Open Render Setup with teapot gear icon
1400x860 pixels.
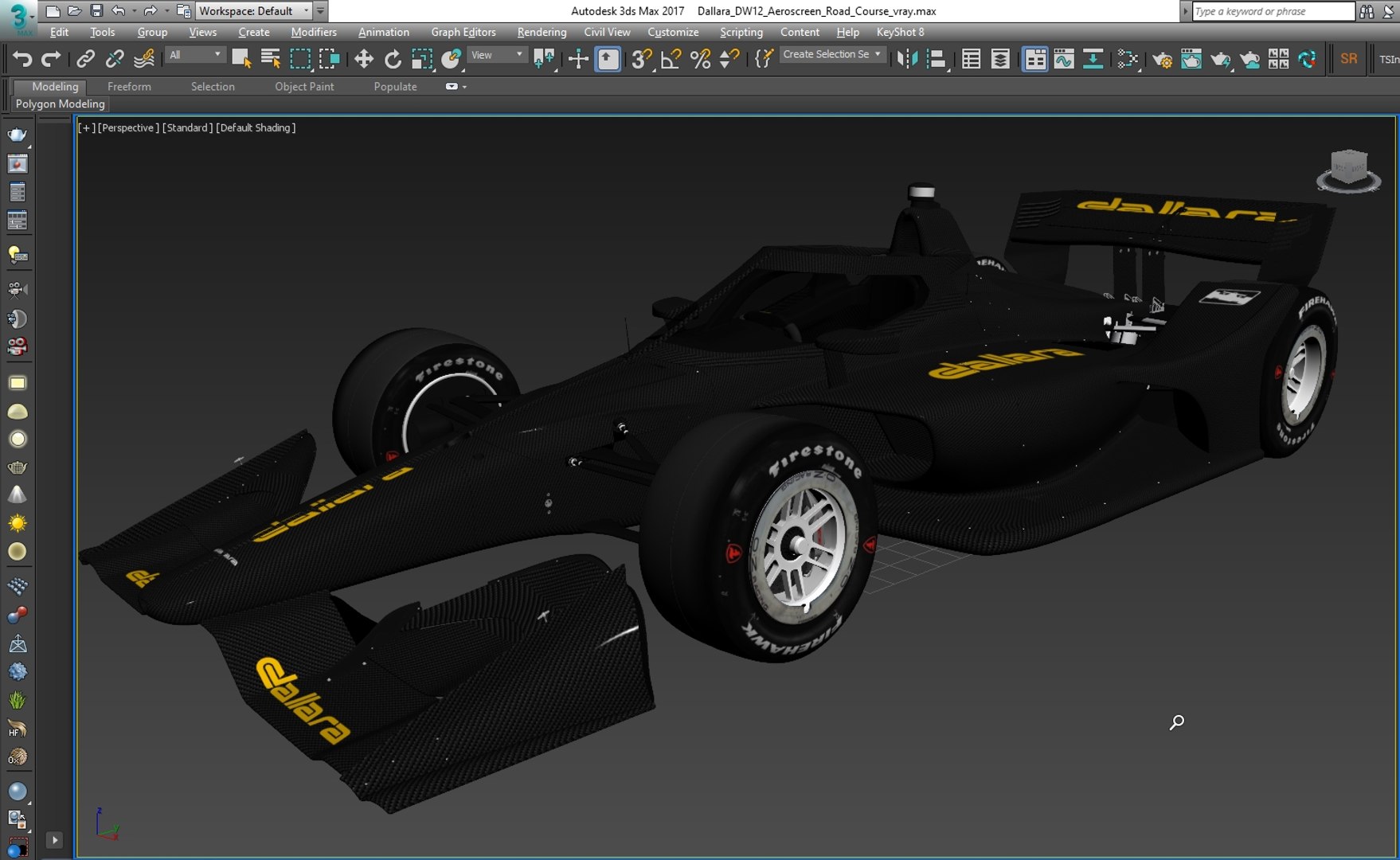pos(1162,59)
